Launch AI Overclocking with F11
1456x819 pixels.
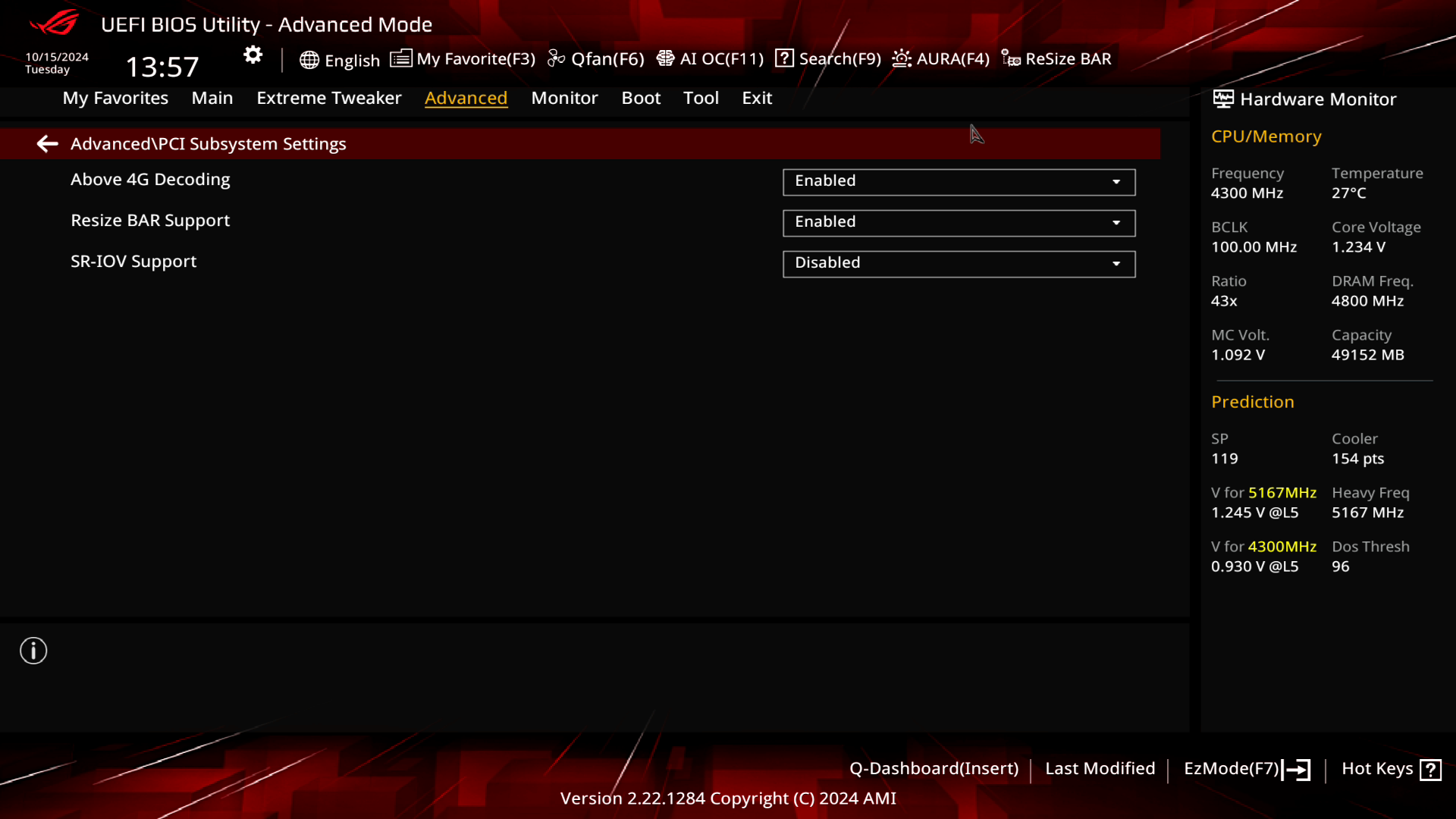tap(712, 58)
